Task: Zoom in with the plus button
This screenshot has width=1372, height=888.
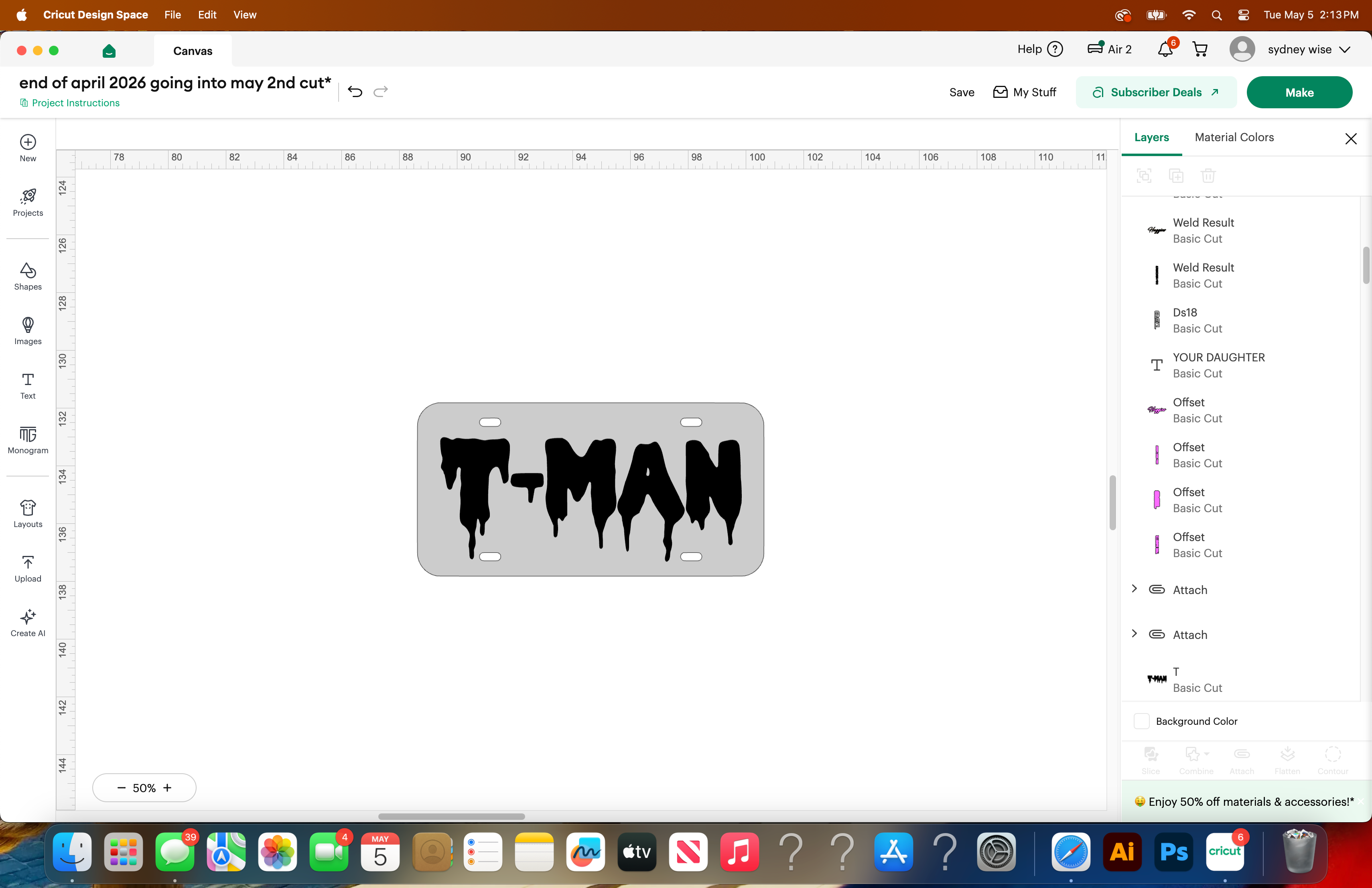Action: (x=167, y=788)
